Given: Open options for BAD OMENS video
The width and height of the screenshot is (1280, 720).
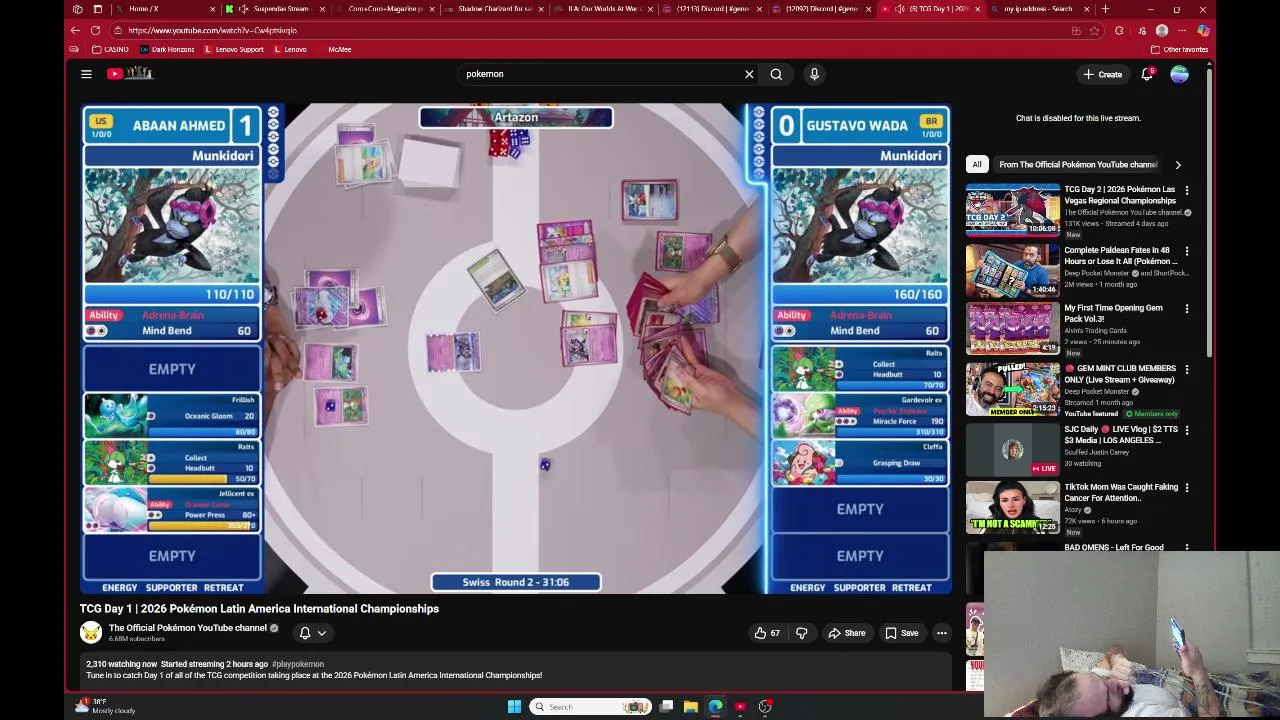Looking at the screenshot, I should click(1187, 548).
